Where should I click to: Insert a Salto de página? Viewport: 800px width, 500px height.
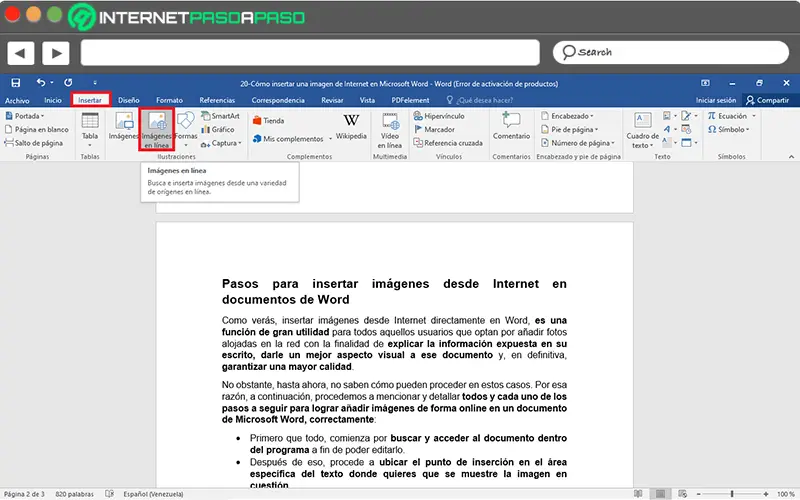[34, 143]
